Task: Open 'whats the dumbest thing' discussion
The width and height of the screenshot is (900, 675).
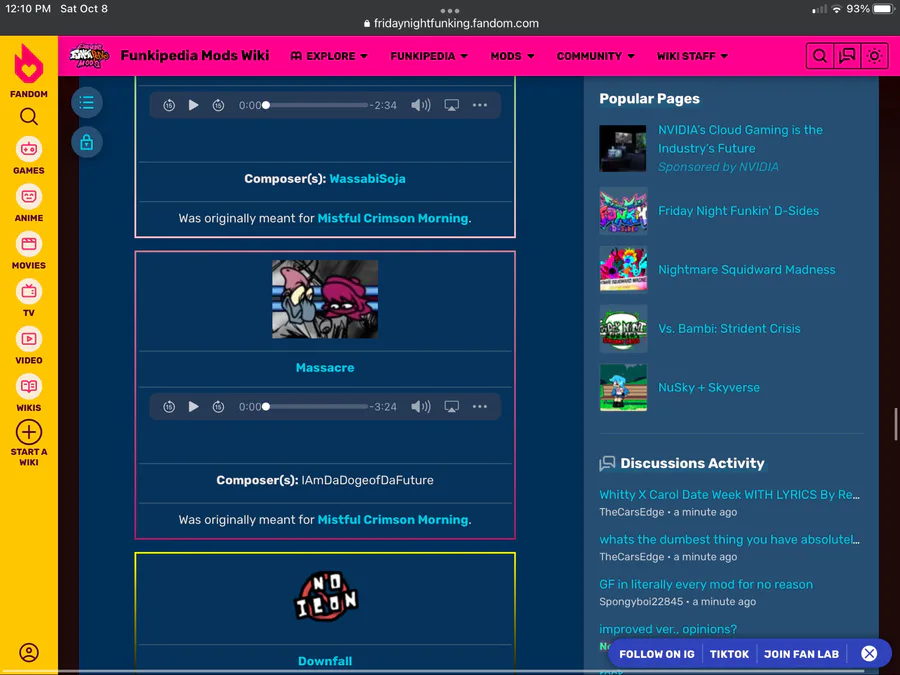Action: (730, 540)
